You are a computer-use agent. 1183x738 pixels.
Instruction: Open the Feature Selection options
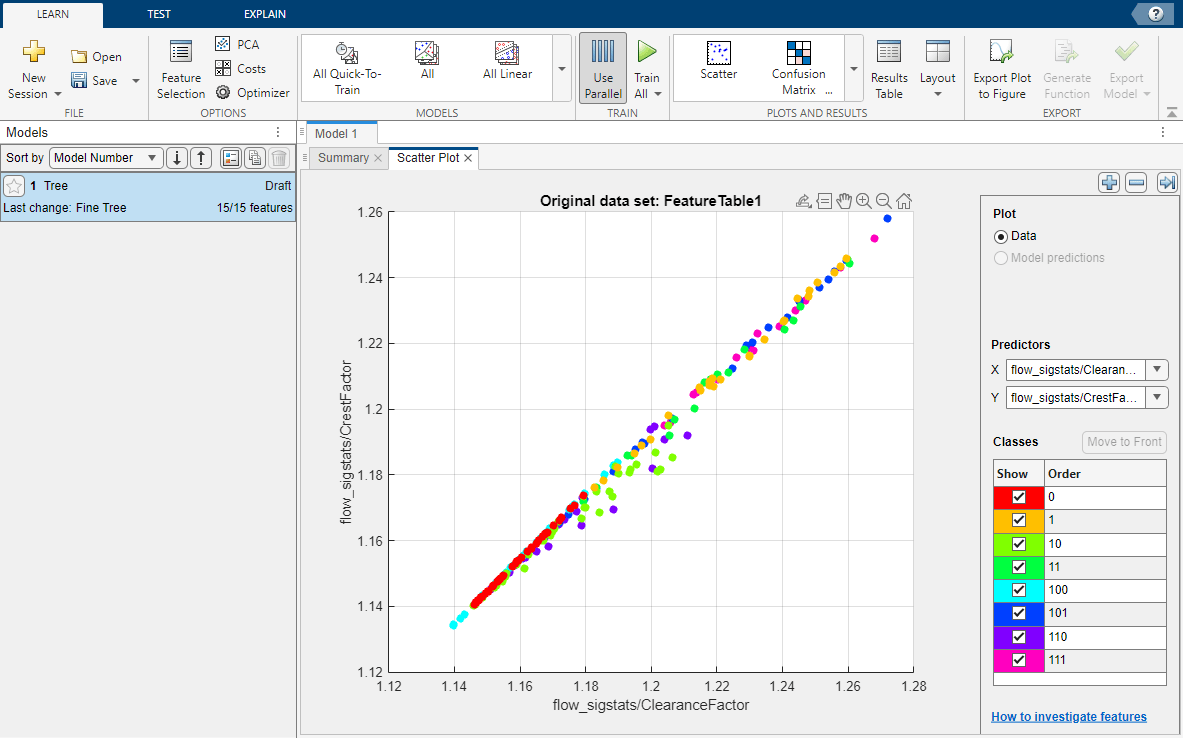point(180,70)
